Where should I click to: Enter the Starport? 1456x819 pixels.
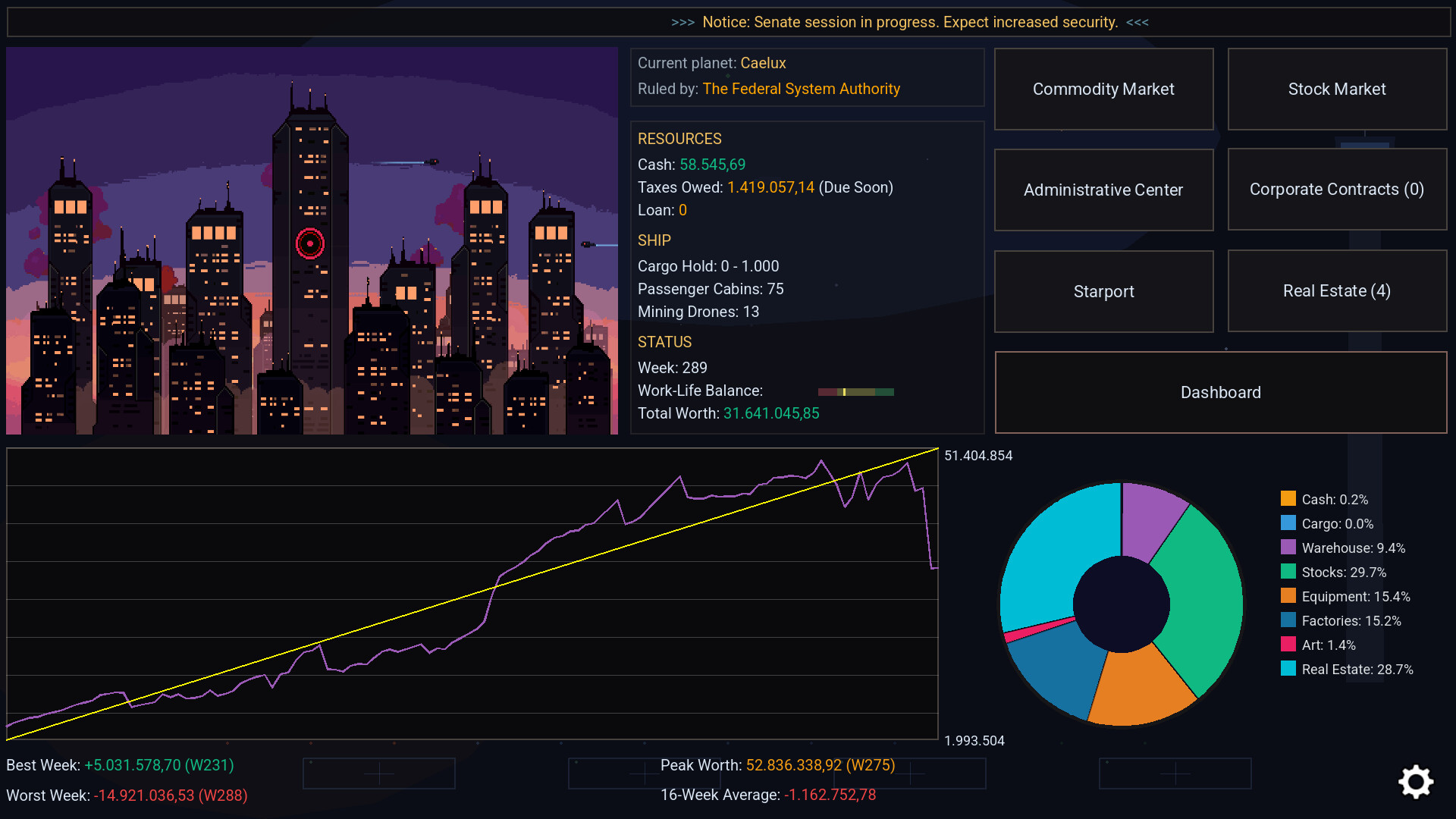1103,291
